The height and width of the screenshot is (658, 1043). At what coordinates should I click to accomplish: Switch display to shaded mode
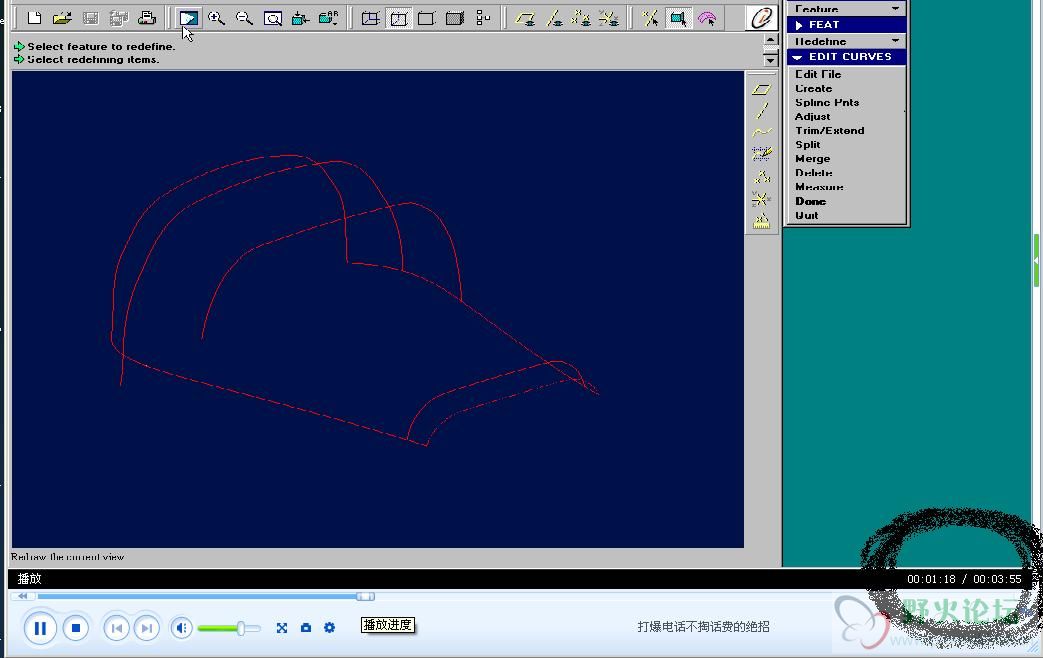coord(455,19)
